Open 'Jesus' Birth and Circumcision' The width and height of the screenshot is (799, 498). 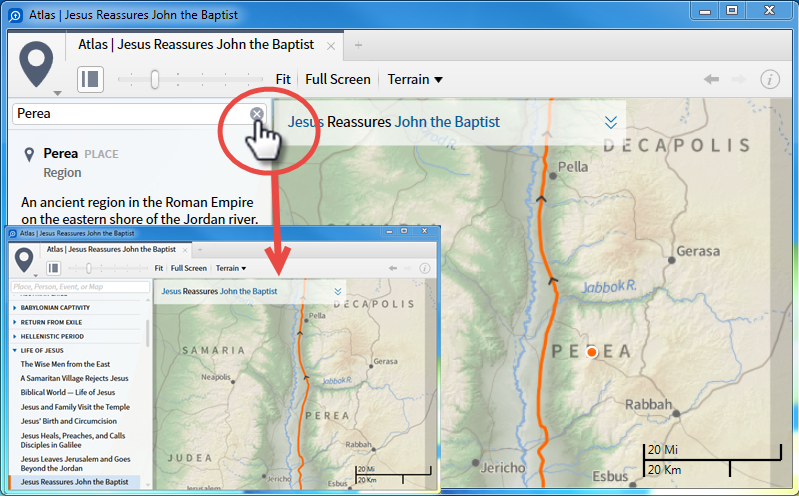coord(69,422)
